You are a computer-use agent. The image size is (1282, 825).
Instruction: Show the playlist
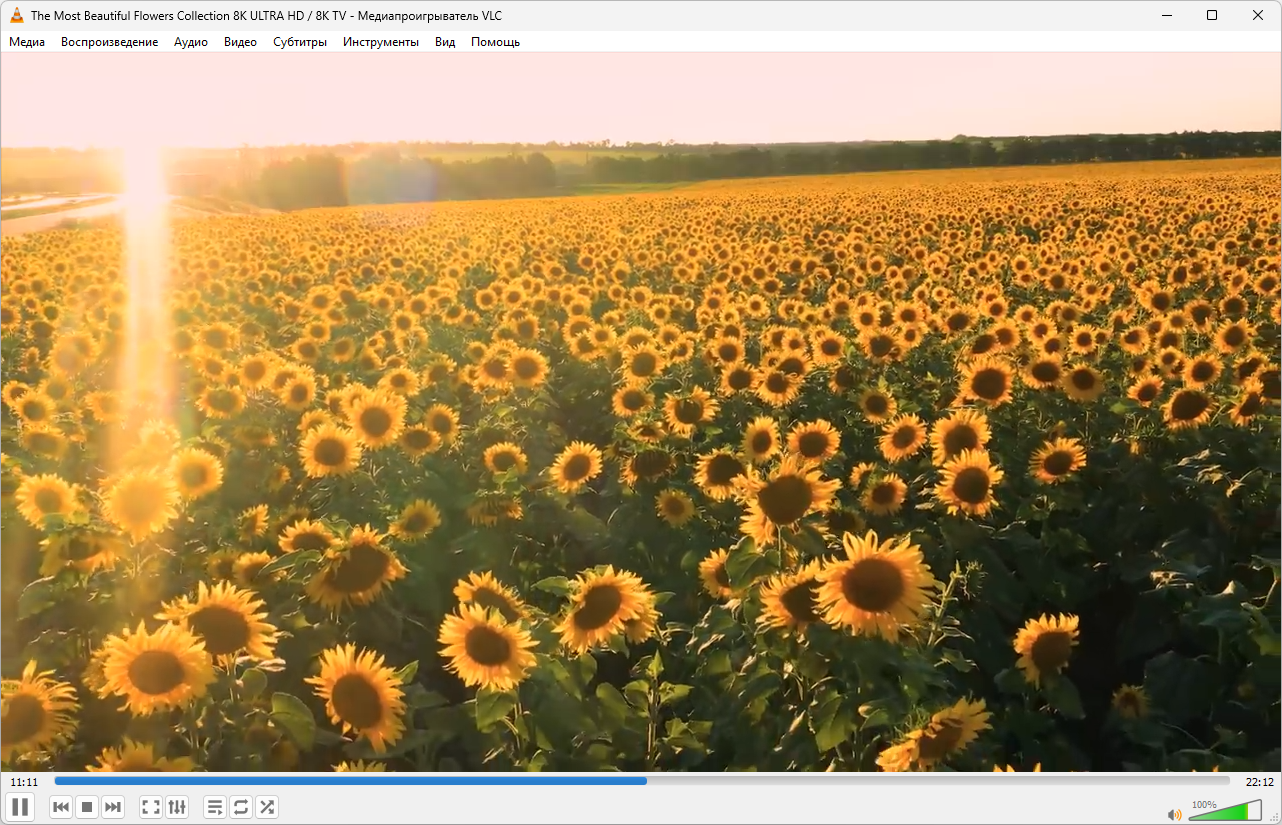(215, 807)
